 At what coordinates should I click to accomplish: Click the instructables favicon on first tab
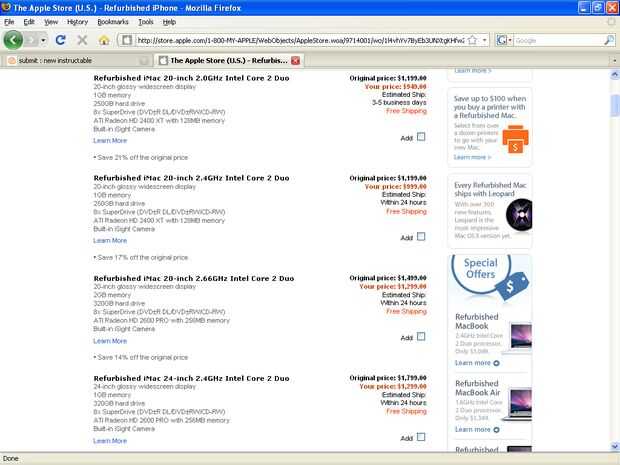(x=12, y=60)
